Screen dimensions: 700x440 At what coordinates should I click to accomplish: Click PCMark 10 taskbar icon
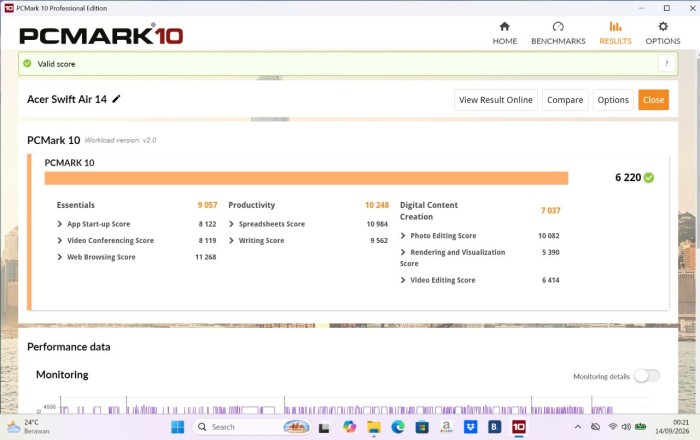[518, 427]
